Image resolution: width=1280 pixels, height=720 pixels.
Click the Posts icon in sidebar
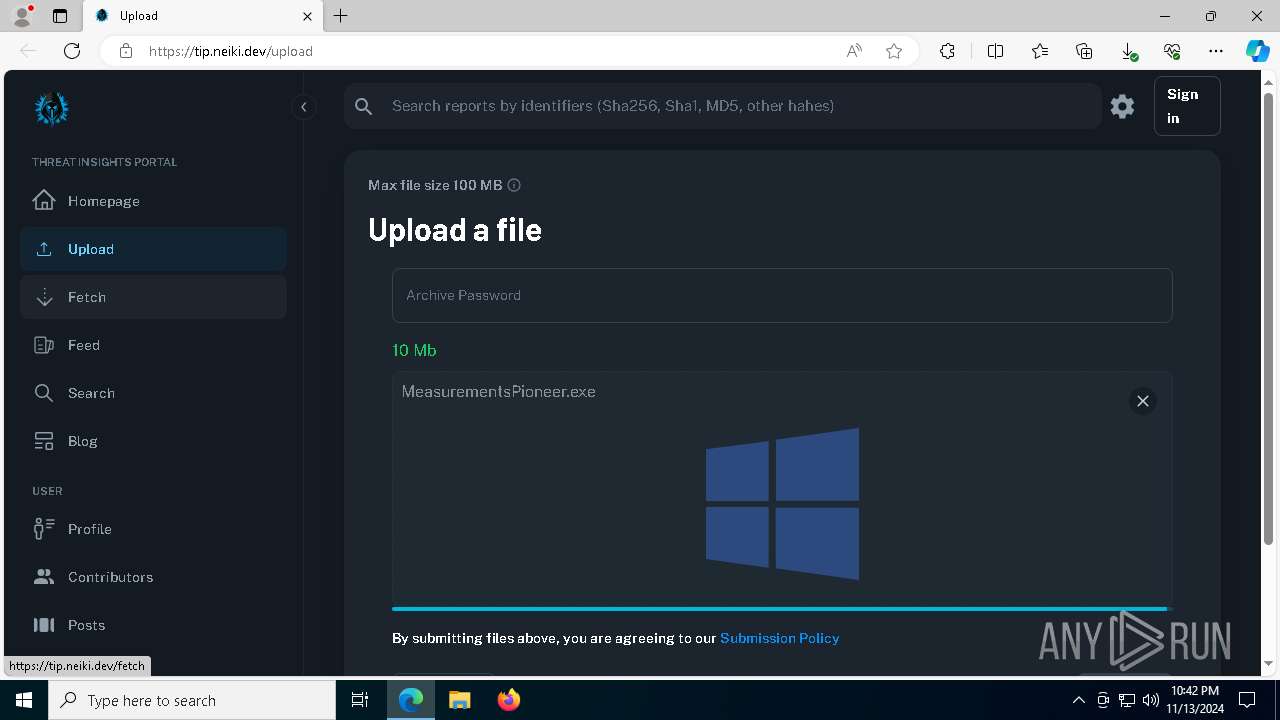point(44,625)
